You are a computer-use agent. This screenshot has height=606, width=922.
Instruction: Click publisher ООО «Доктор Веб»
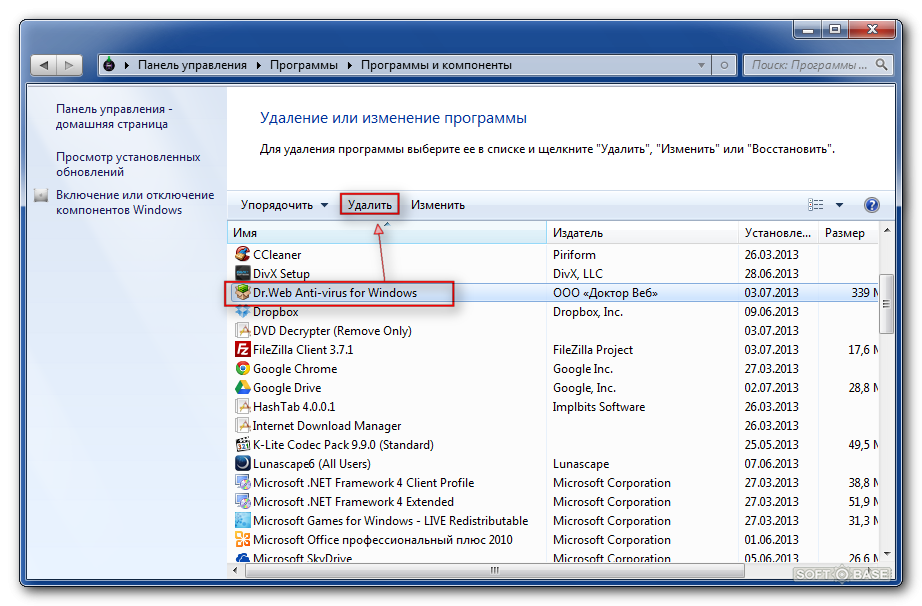(605, 293)
